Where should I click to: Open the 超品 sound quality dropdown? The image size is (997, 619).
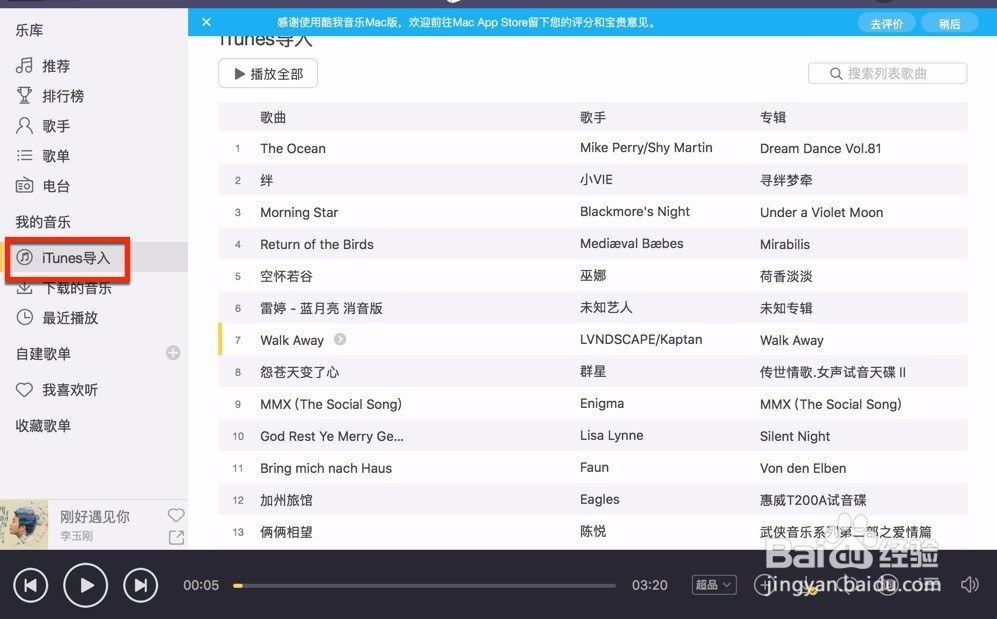713,584
